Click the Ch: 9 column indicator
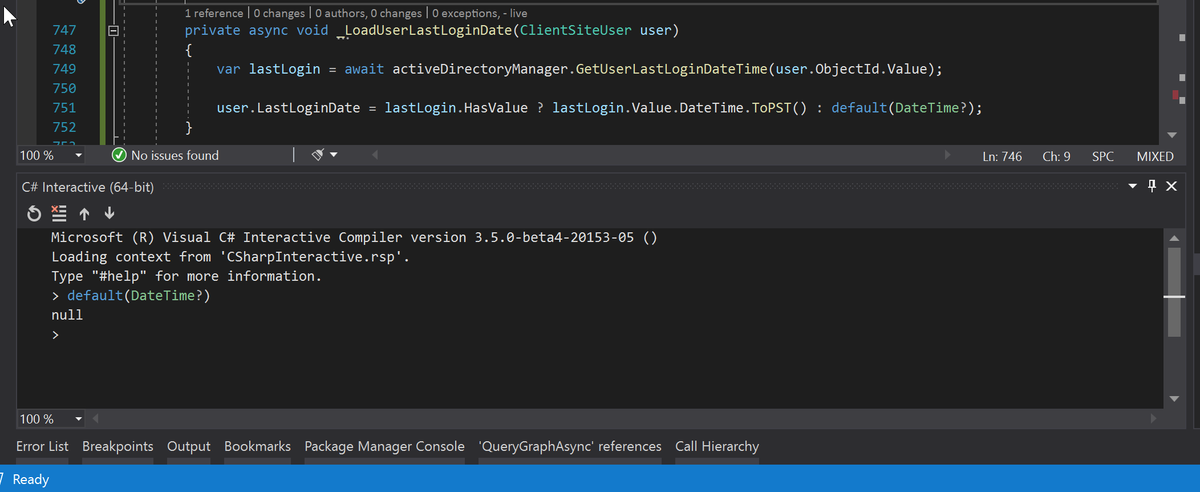Screen dimensions: 1200x492 pos(1056,156)
